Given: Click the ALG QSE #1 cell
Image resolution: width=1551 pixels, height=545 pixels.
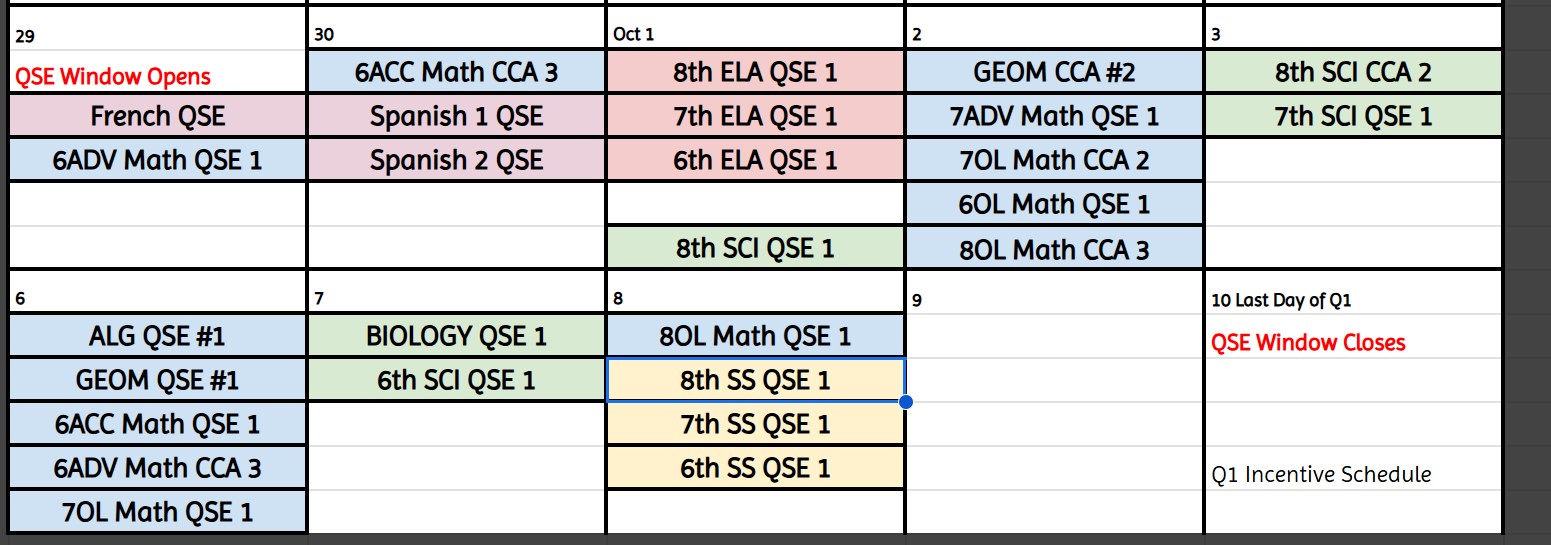Looking at the screenshot, I should point(158,336).
